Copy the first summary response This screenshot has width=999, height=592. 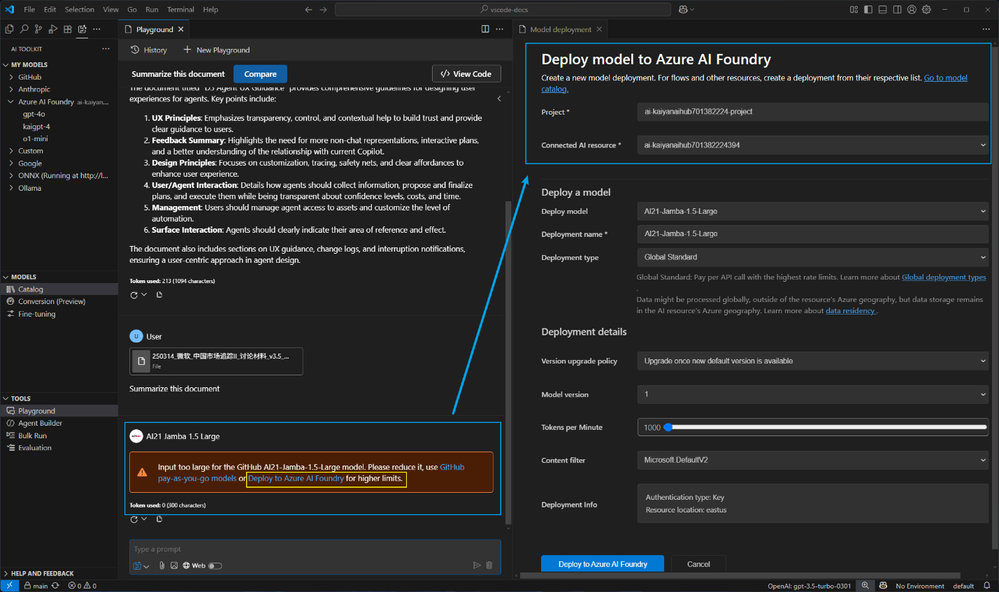point(159,295)
